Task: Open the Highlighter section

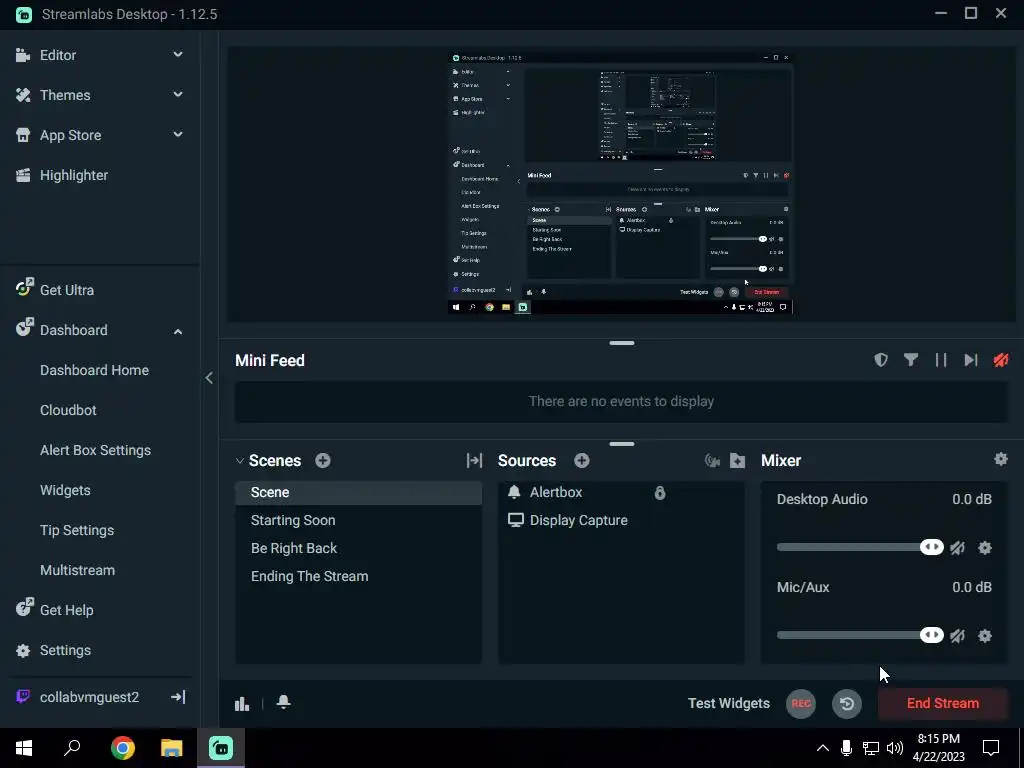Action: click(74, 175)
